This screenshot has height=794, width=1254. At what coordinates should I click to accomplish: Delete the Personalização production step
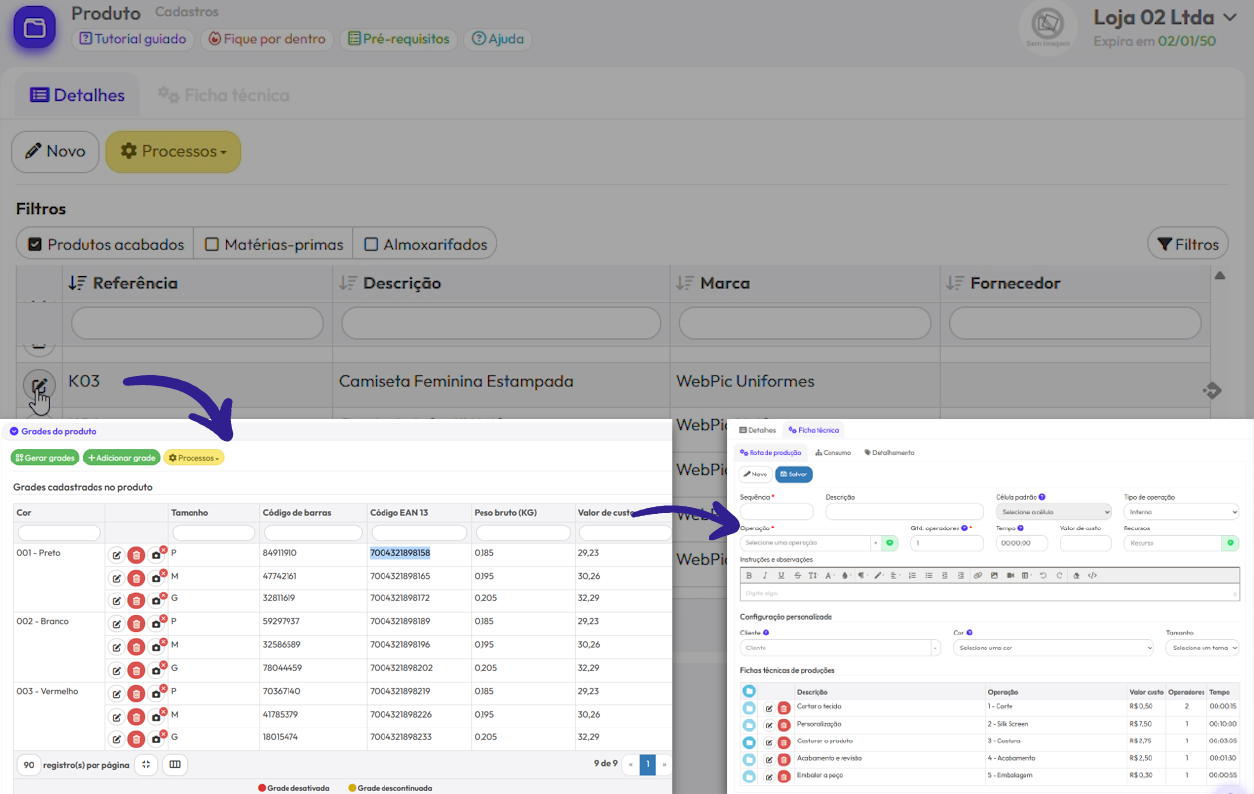point(784,725)
